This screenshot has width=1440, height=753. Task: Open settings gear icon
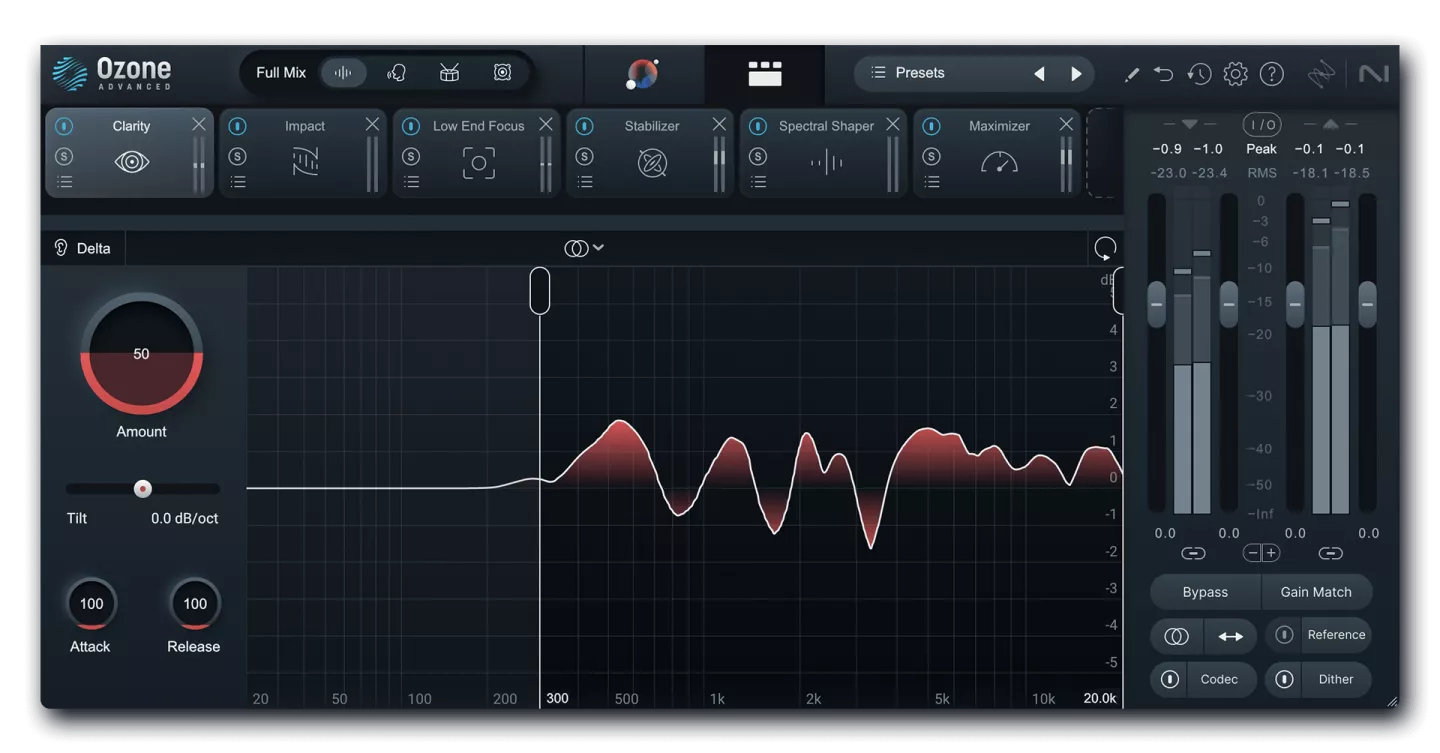click(1235, 74)
